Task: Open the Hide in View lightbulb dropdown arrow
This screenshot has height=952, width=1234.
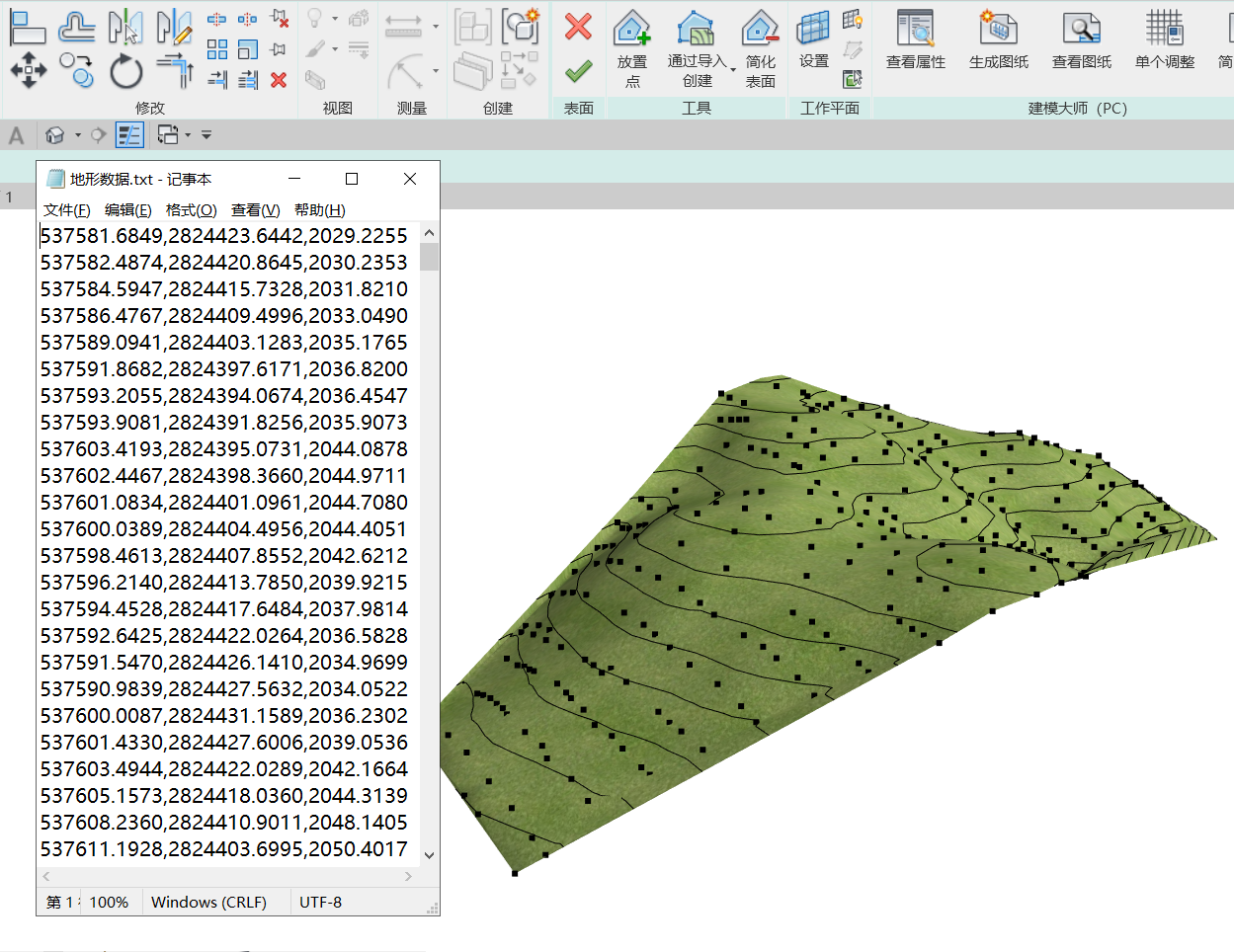Action: point(335,19)
